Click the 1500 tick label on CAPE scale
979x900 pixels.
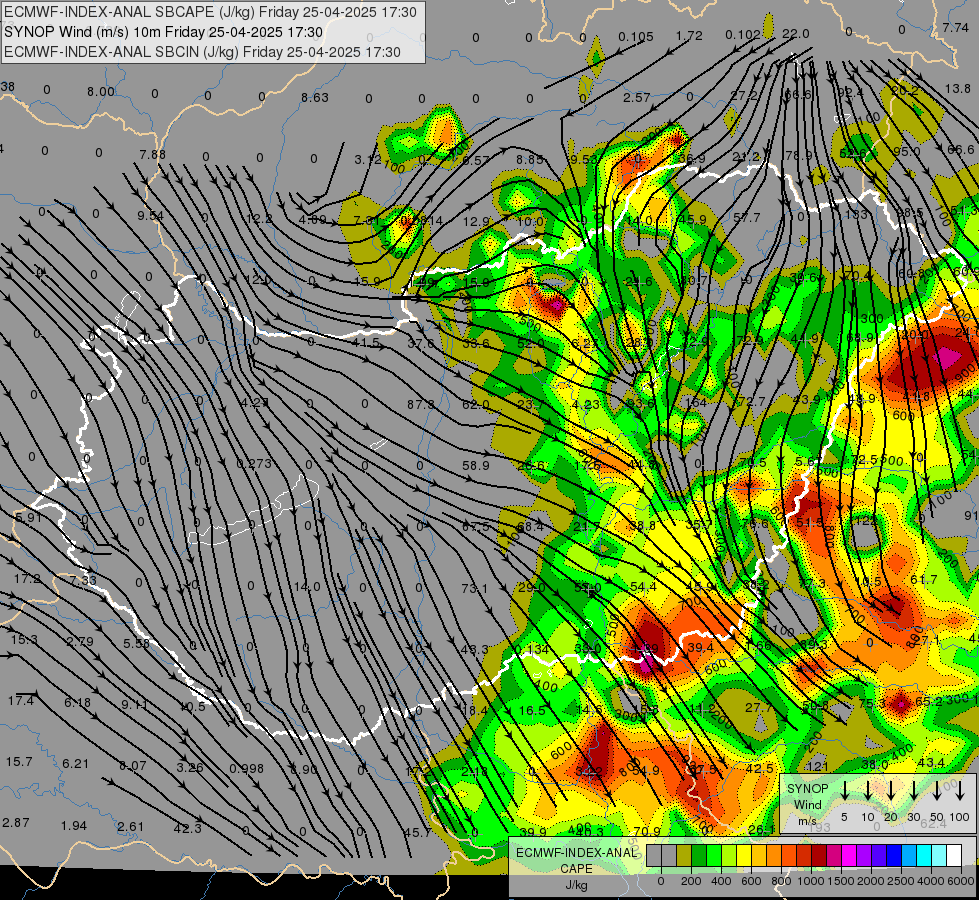[x=841, y=881]
